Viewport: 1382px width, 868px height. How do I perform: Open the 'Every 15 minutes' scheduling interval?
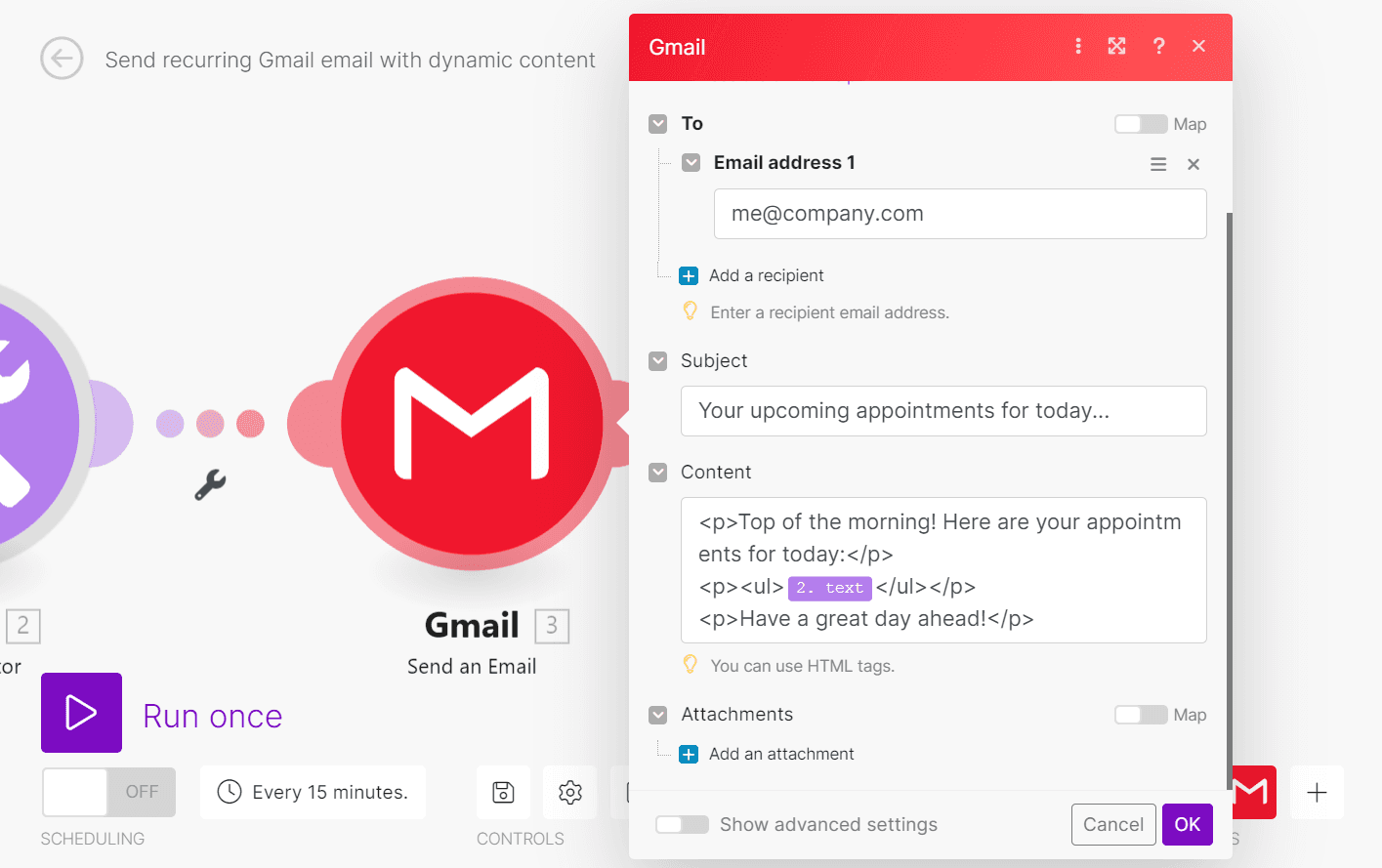(x=312, y=792)
